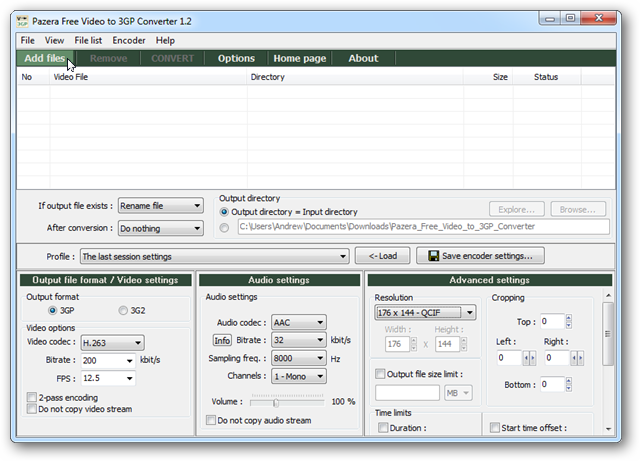Open the Encoder menu
This screenshot has height=461, width=640.
pyautogui.click(x=129, y=40)
